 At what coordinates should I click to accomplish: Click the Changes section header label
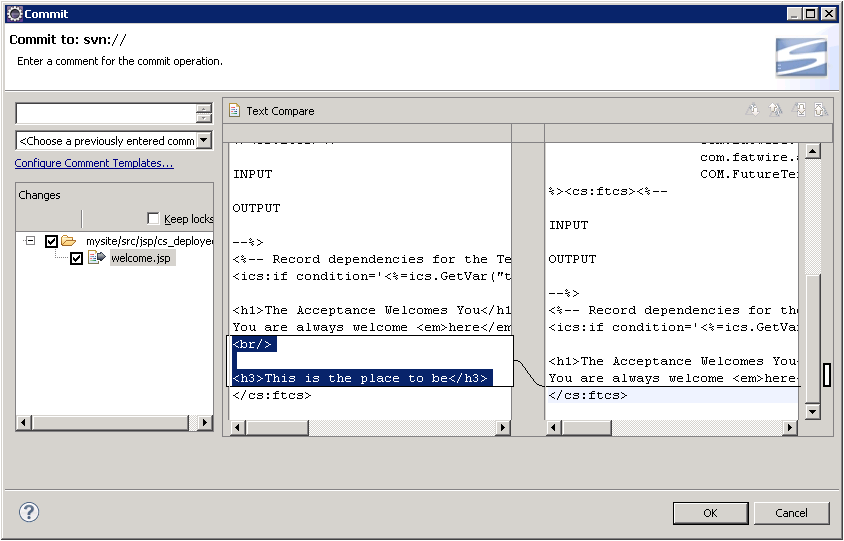(x=39, y=195)
